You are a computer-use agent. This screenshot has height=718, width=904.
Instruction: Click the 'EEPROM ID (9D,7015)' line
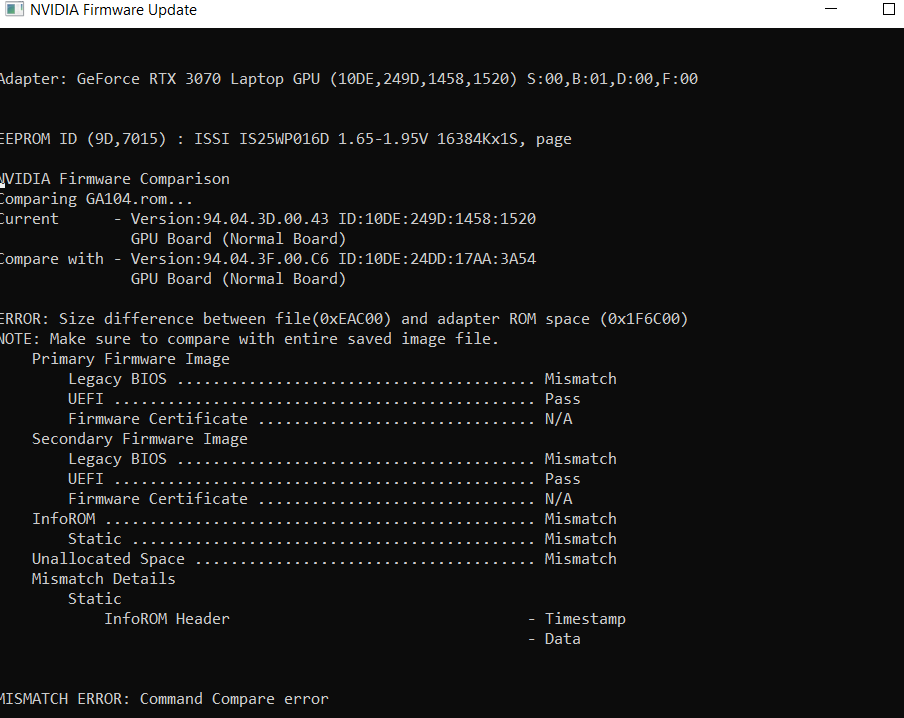286,139
